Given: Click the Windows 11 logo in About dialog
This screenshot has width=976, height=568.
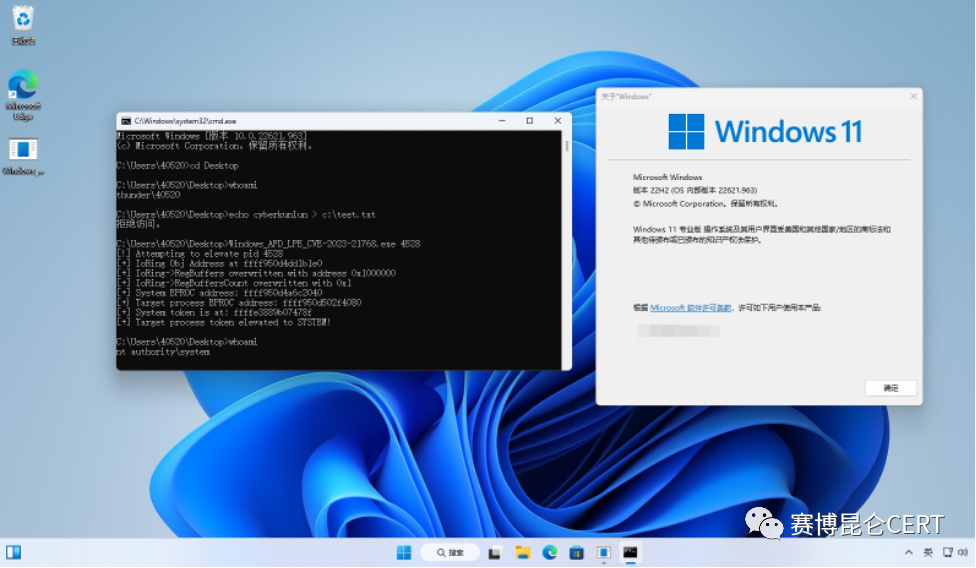Looking at the screenshot, I should pos(765,131).
